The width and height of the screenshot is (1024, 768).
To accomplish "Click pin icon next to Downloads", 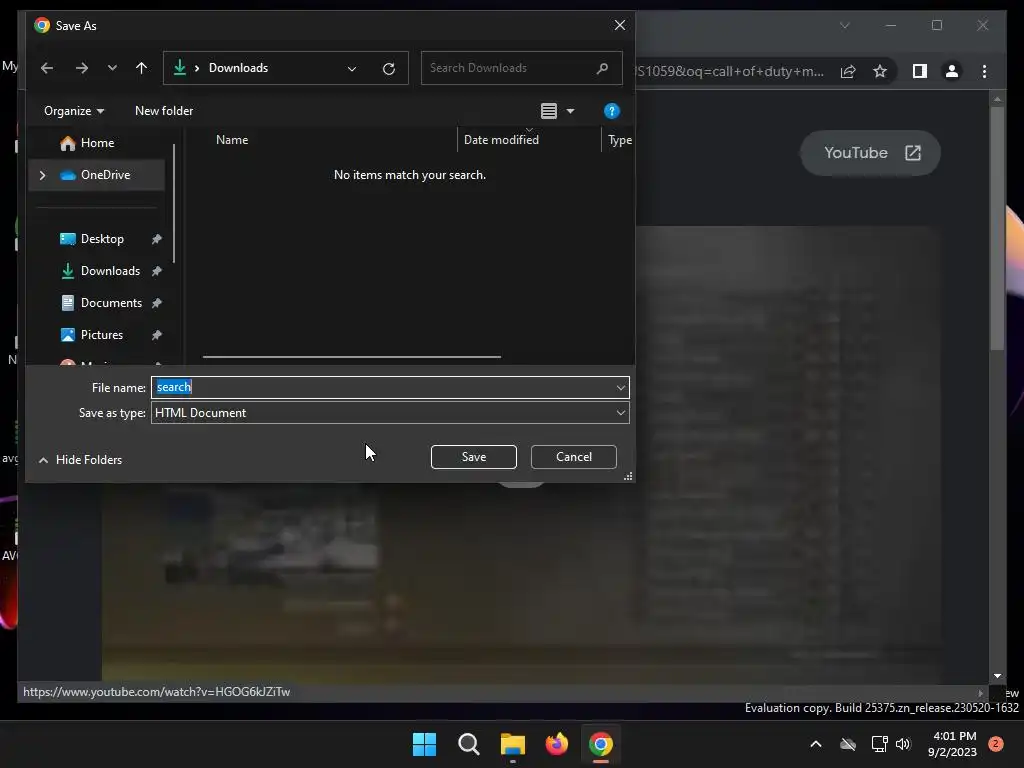I will tap(157, 271).
